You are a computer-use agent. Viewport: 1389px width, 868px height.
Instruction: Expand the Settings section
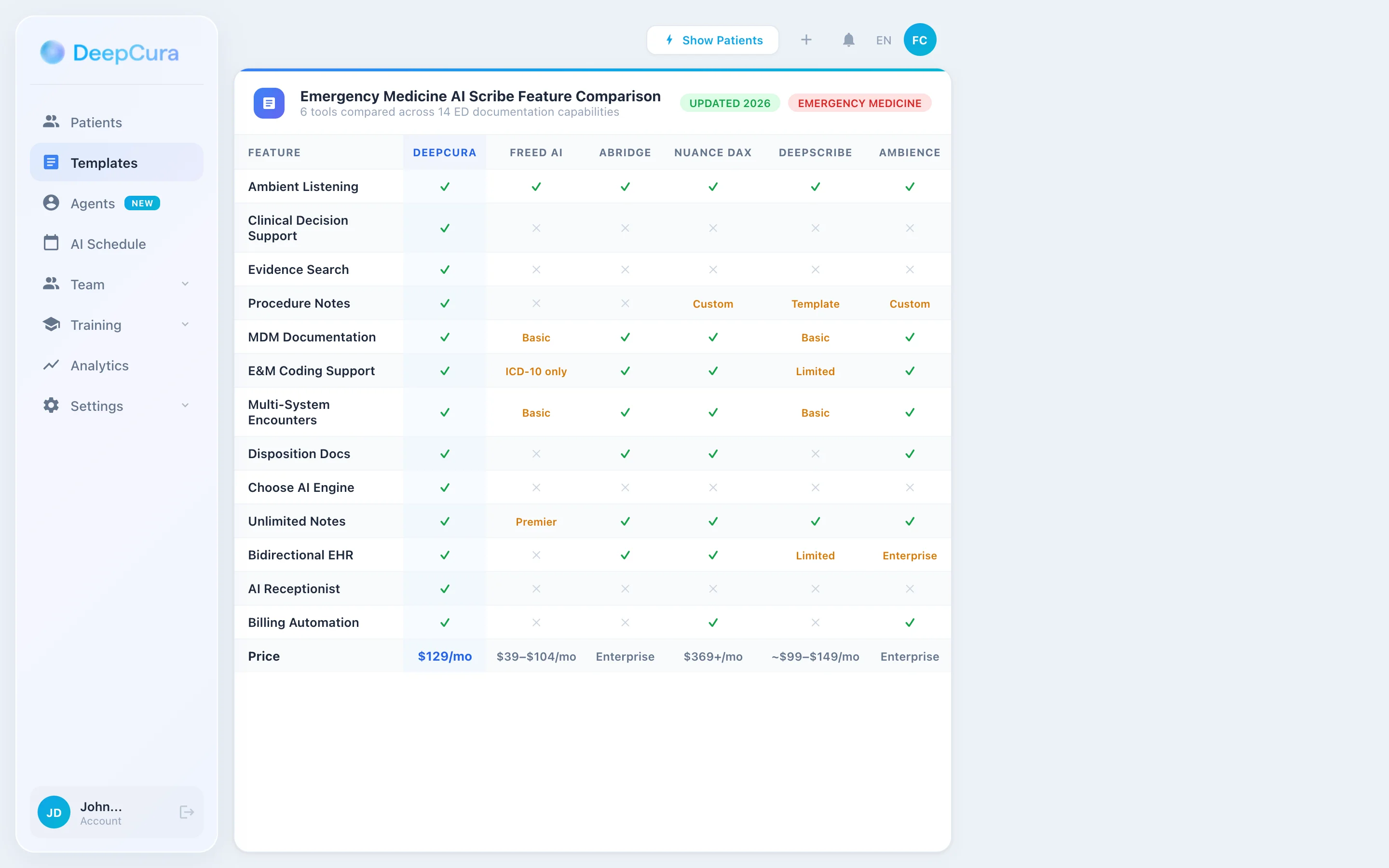click(185, 405)
